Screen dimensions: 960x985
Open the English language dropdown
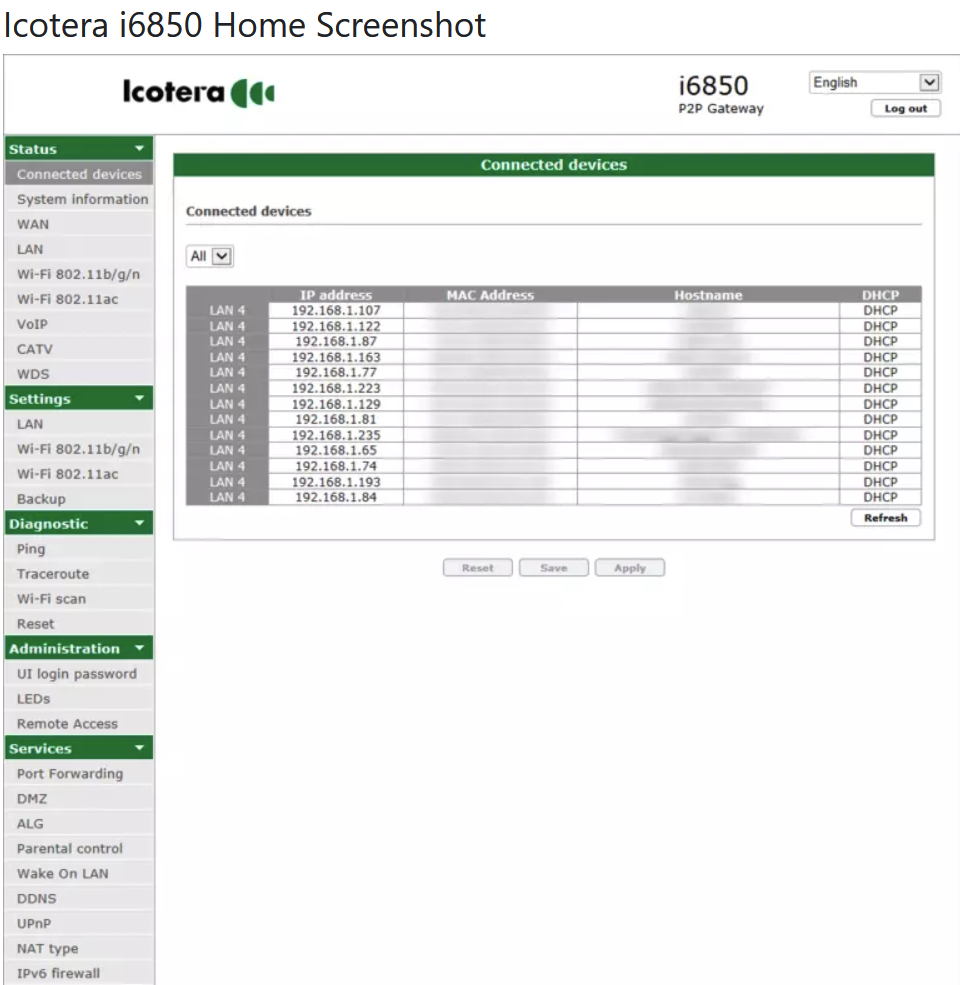coord(875,82)
